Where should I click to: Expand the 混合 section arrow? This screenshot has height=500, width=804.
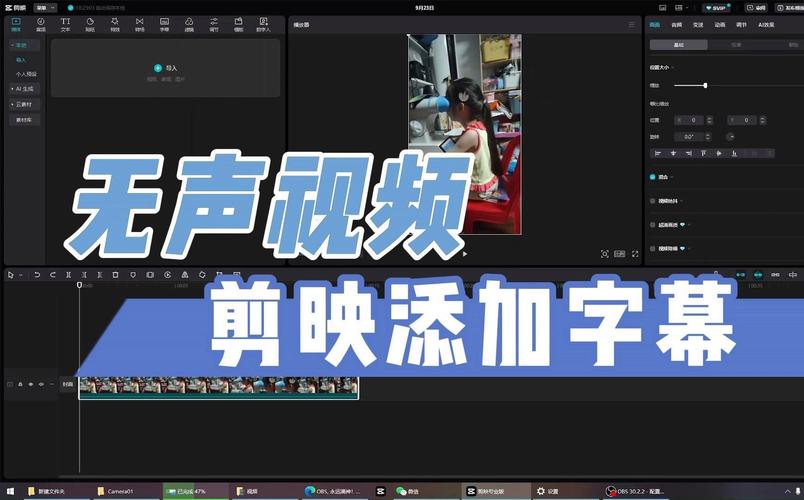(x=671, y=177)
